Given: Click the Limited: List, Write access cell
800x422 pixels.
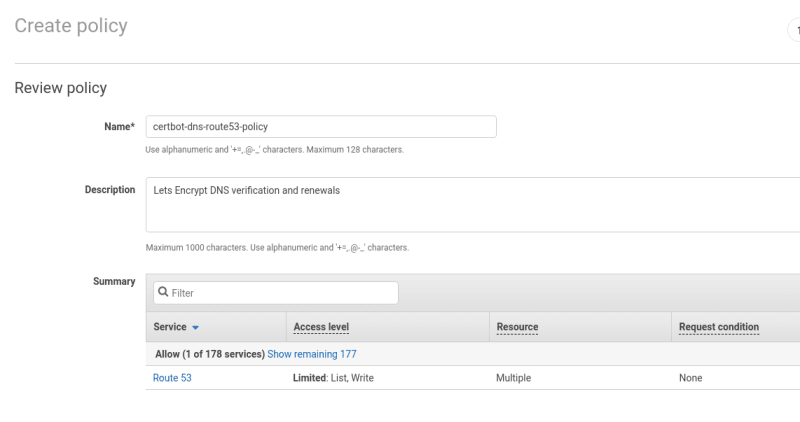Looking at the screenshot, I should coord(333,378).
